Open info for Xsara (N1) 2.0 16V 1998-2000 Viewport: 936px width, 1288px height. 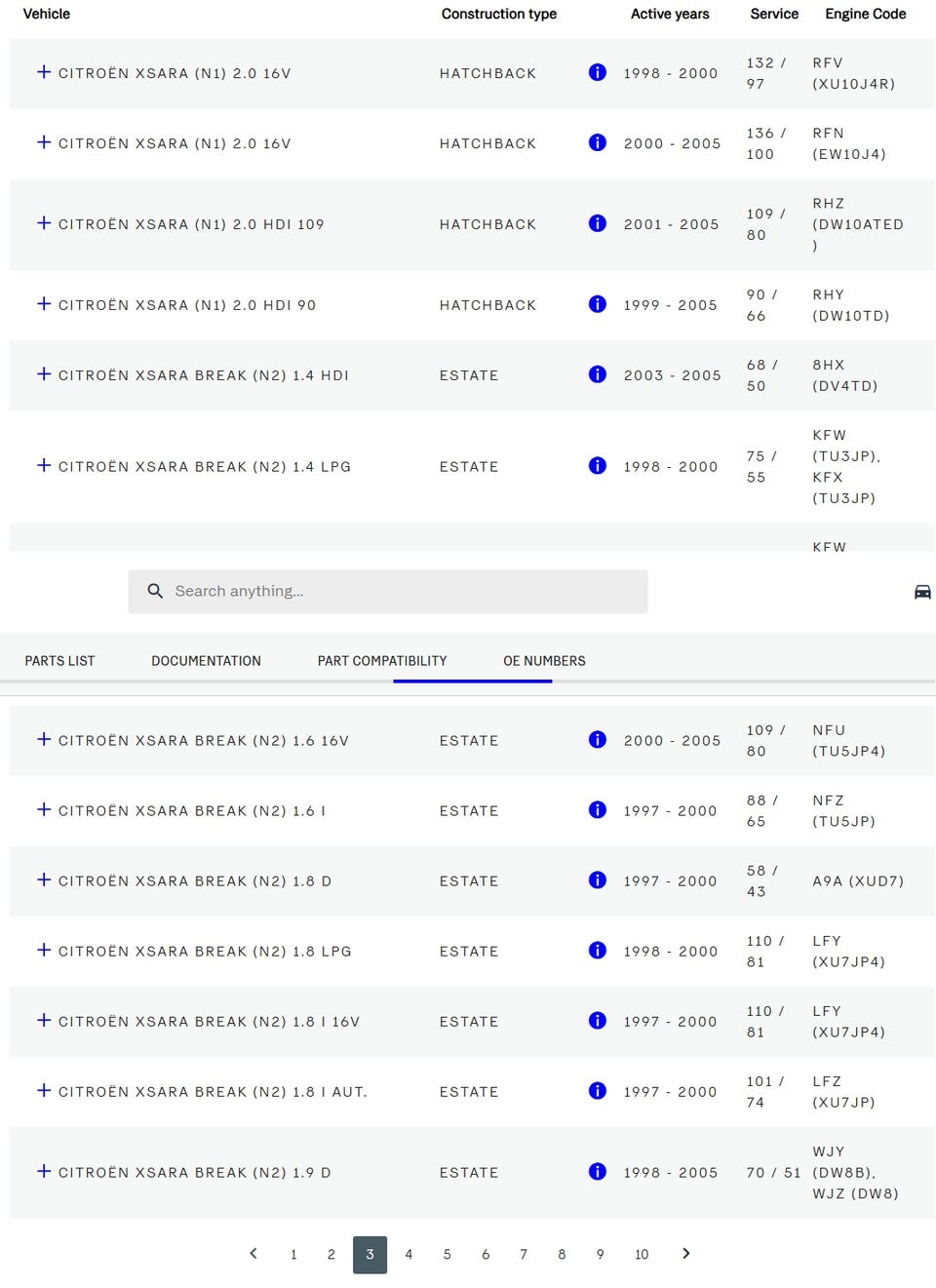click(598, 72)
